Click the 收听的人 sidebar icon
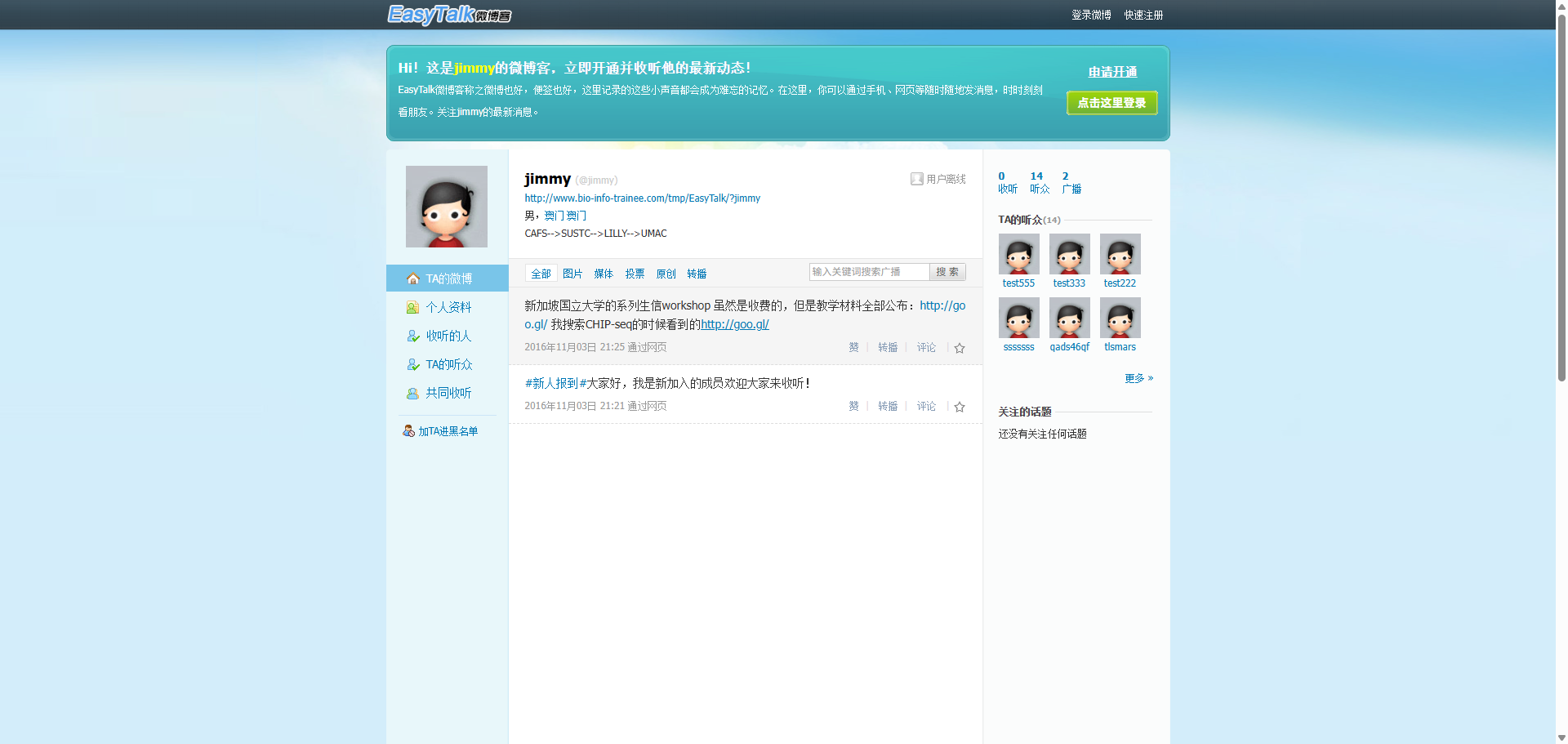Screen dimensions: 1568x744 [x=413, y=336]
